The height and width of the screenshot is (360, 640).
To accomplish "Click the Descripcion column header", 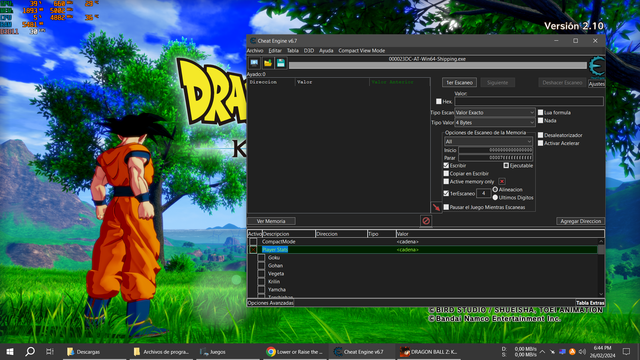I will click(289, 234).
